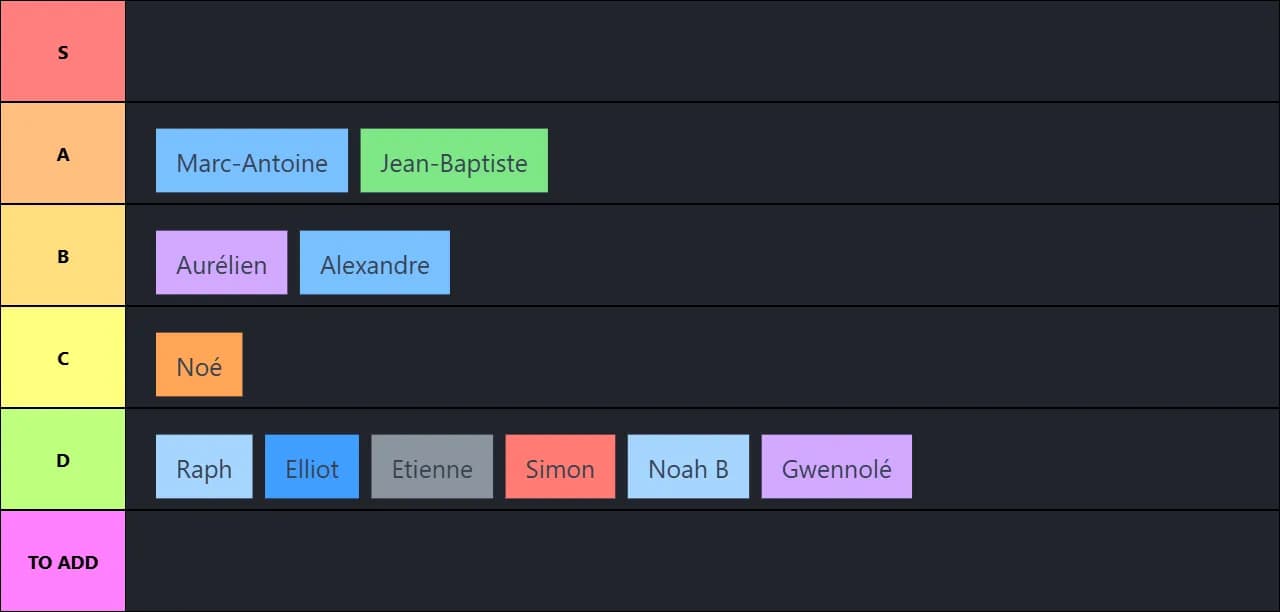Screen dimensions: 1280x612
Task: Click the empty TO ADD row area
Action: click(x=700, y=561)
